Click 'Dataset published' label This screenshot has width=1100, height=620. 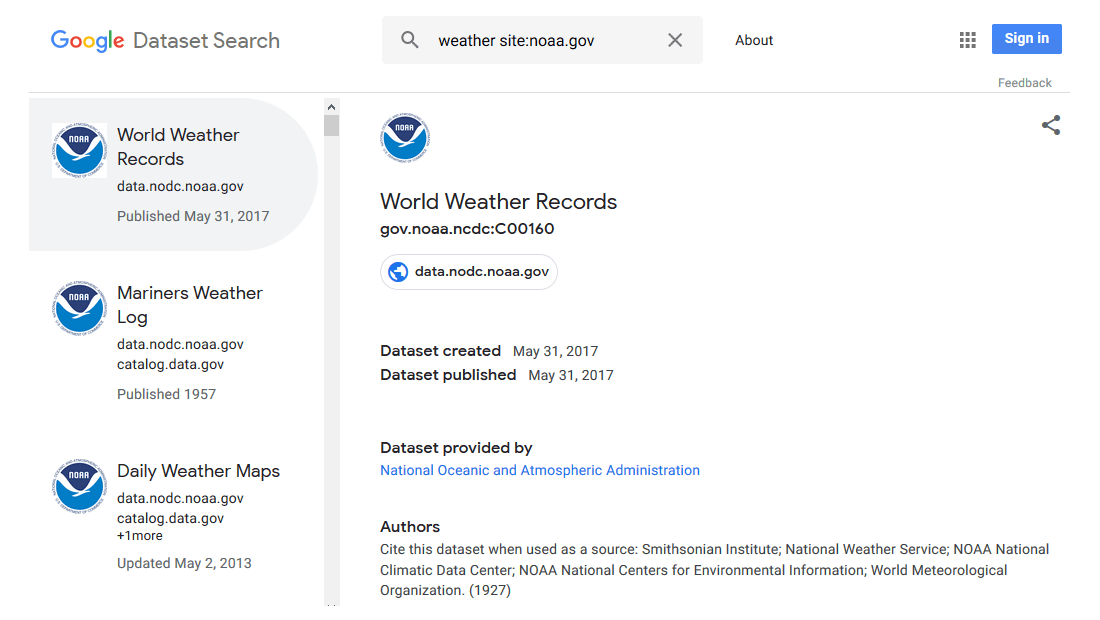click(x=448, y=375)
